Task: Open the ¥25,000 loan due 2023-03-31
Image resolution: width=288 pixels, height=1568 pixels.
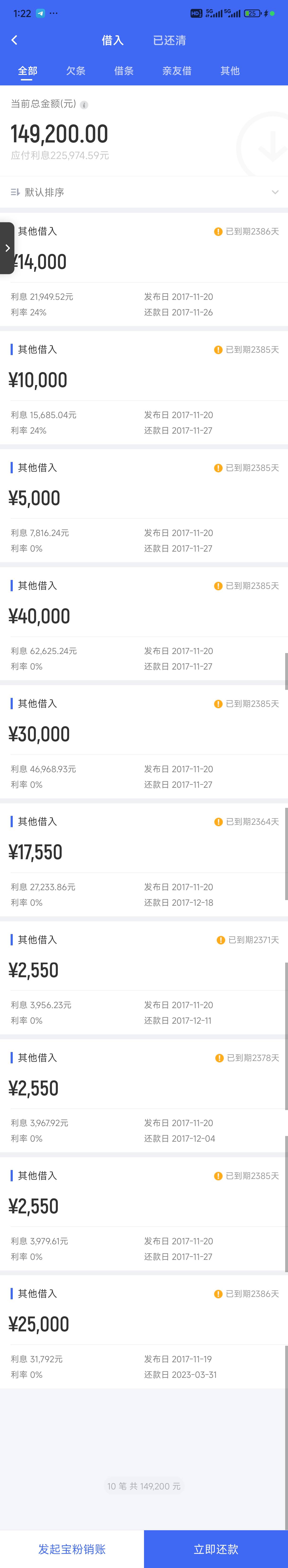Action: [x=144, y=1332]
